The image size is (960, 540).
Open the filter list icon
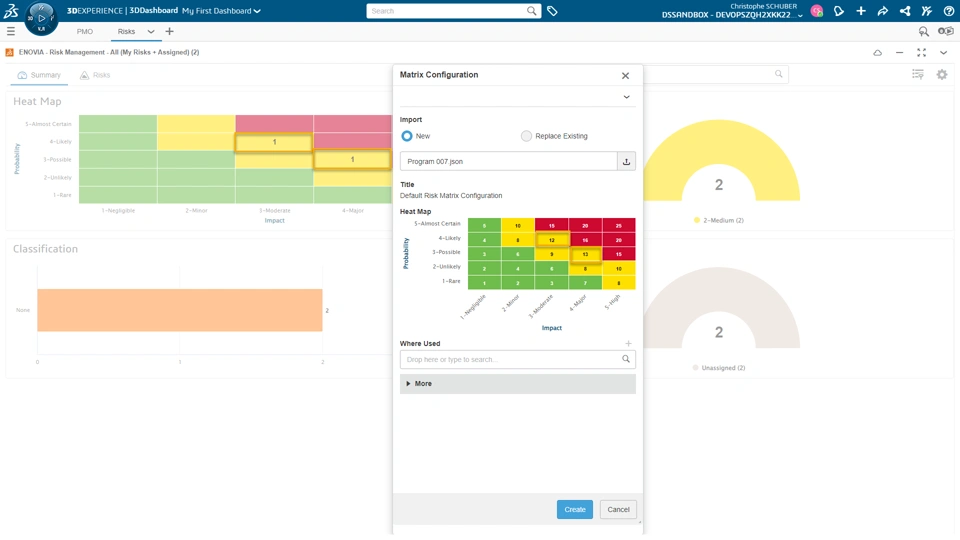coord(918,75)
